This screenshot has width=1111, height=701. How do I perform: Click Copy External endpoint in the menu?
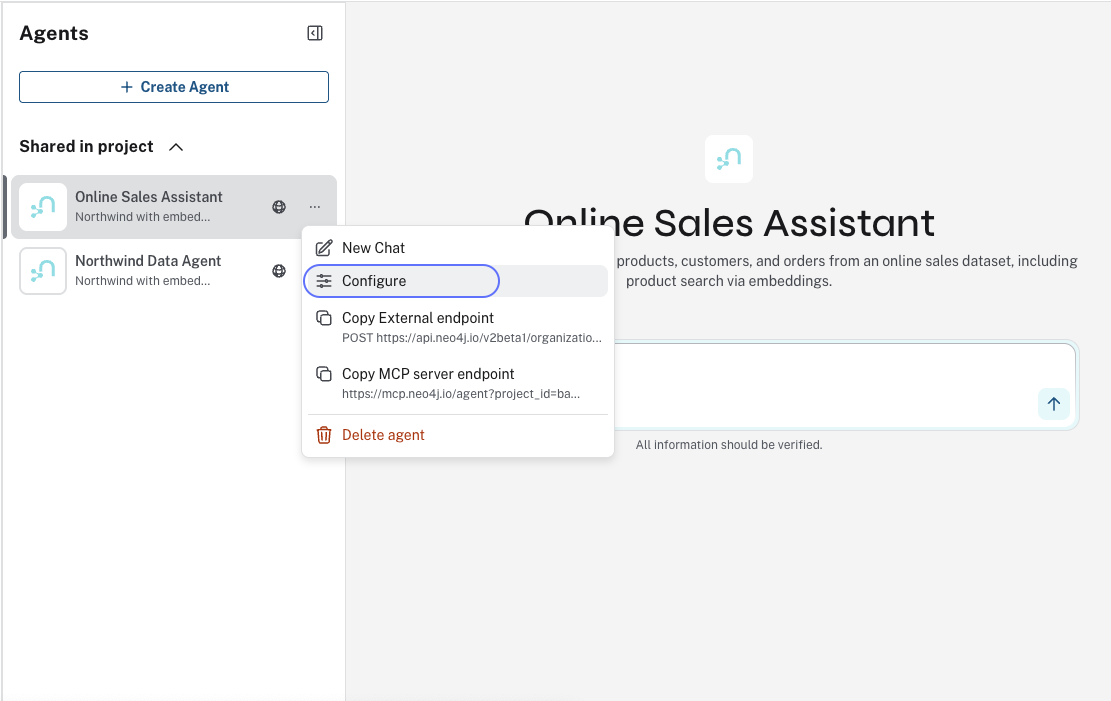pyautogui.click(x=418, y=317)
